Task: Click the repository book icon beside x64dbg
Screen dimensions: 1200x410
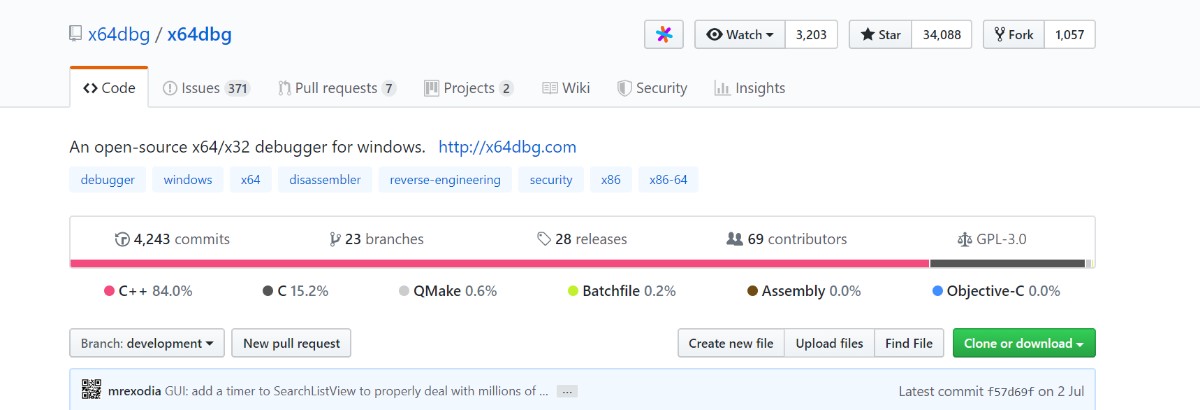Action: click(x=76, y=34)
